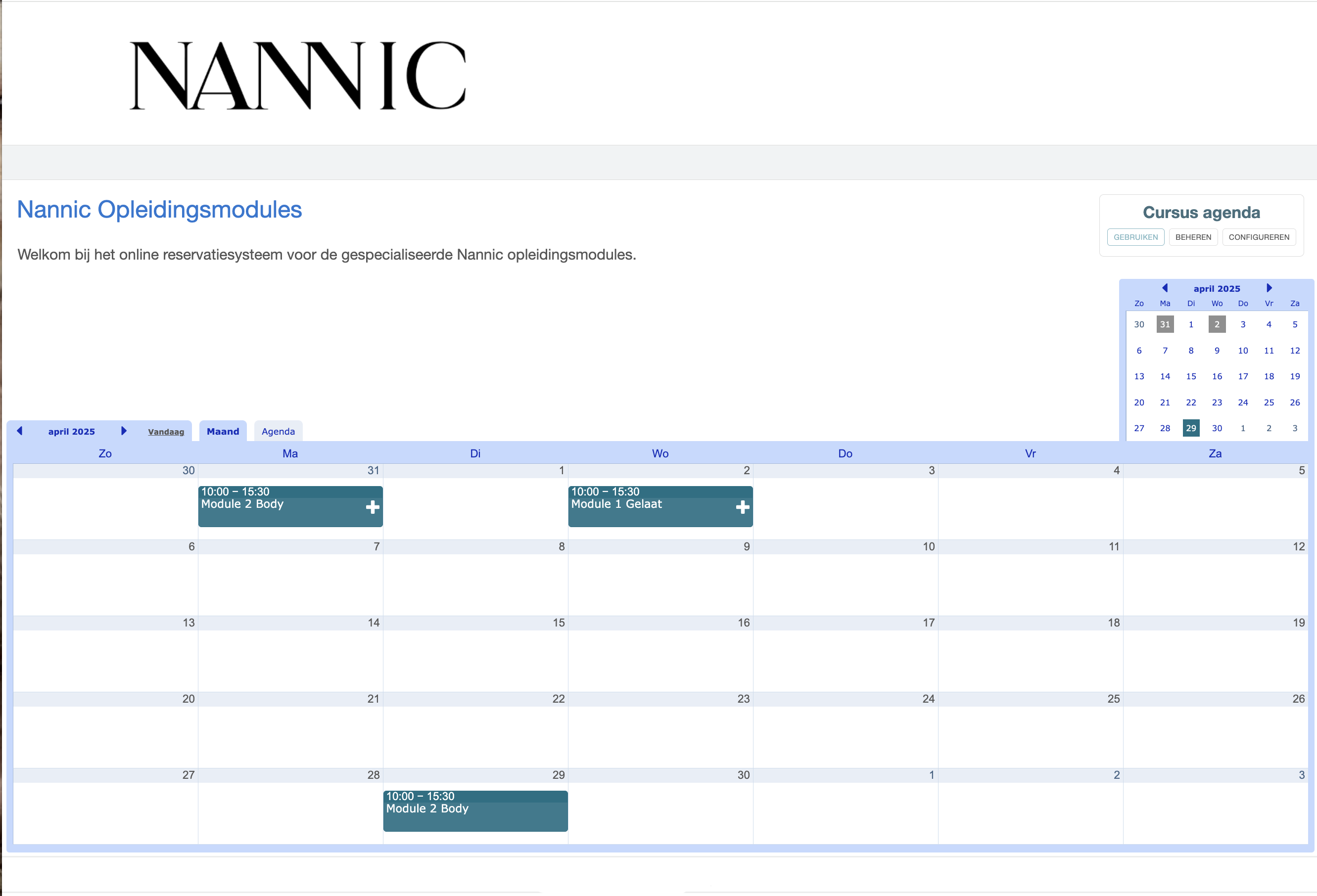
Task: Show next month in mini calendar
Action: pyautogui.click(x=1270, y=288)
